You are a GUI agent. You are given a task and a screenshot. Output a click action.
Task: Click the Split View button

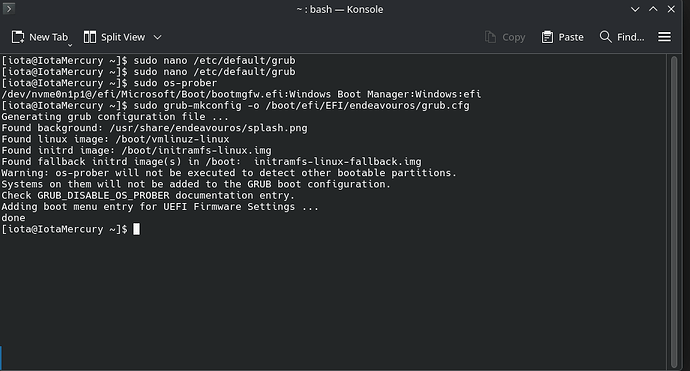[x=114, y=37]
